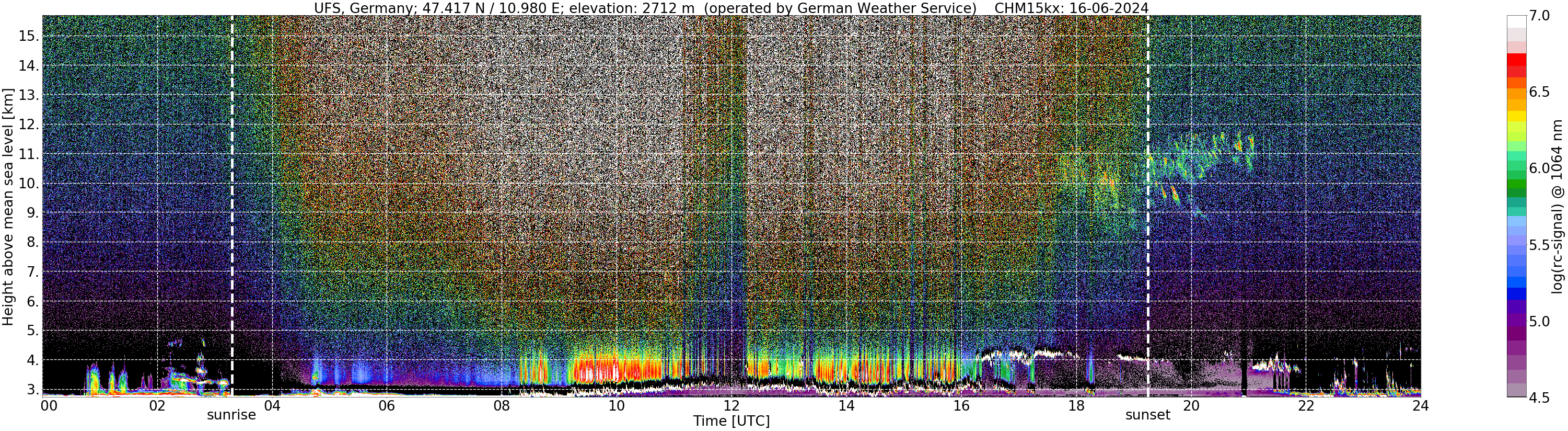This screenshot has width=1568, height=431.
Task: Click the '20' time tick label
Action: [x=1191, y=406]
